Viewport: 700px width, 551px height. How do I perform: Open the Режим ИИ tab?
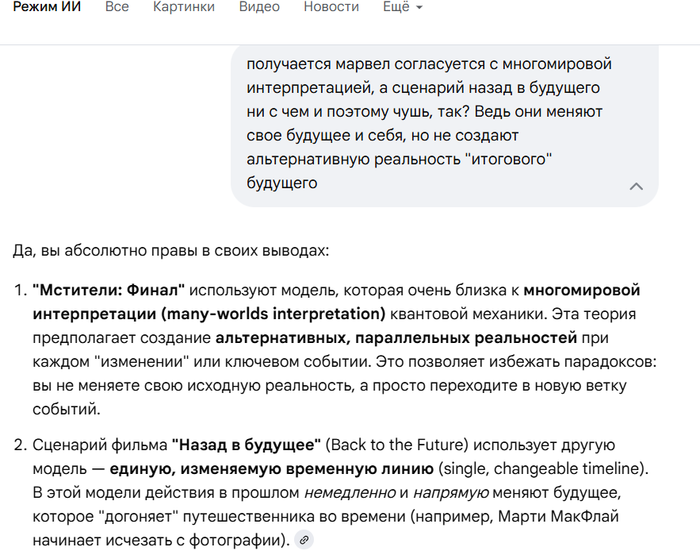[47, 7]
